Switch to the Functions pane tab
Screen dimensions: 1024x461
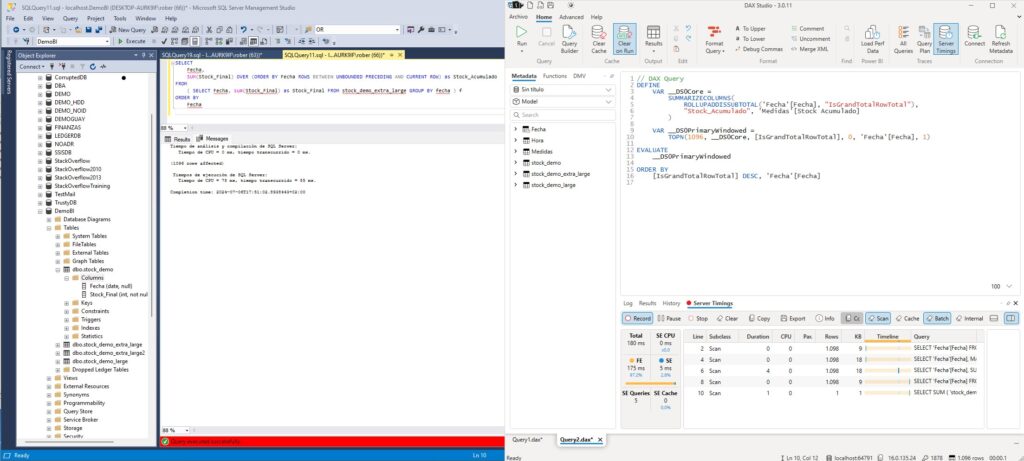click(554, 76)
